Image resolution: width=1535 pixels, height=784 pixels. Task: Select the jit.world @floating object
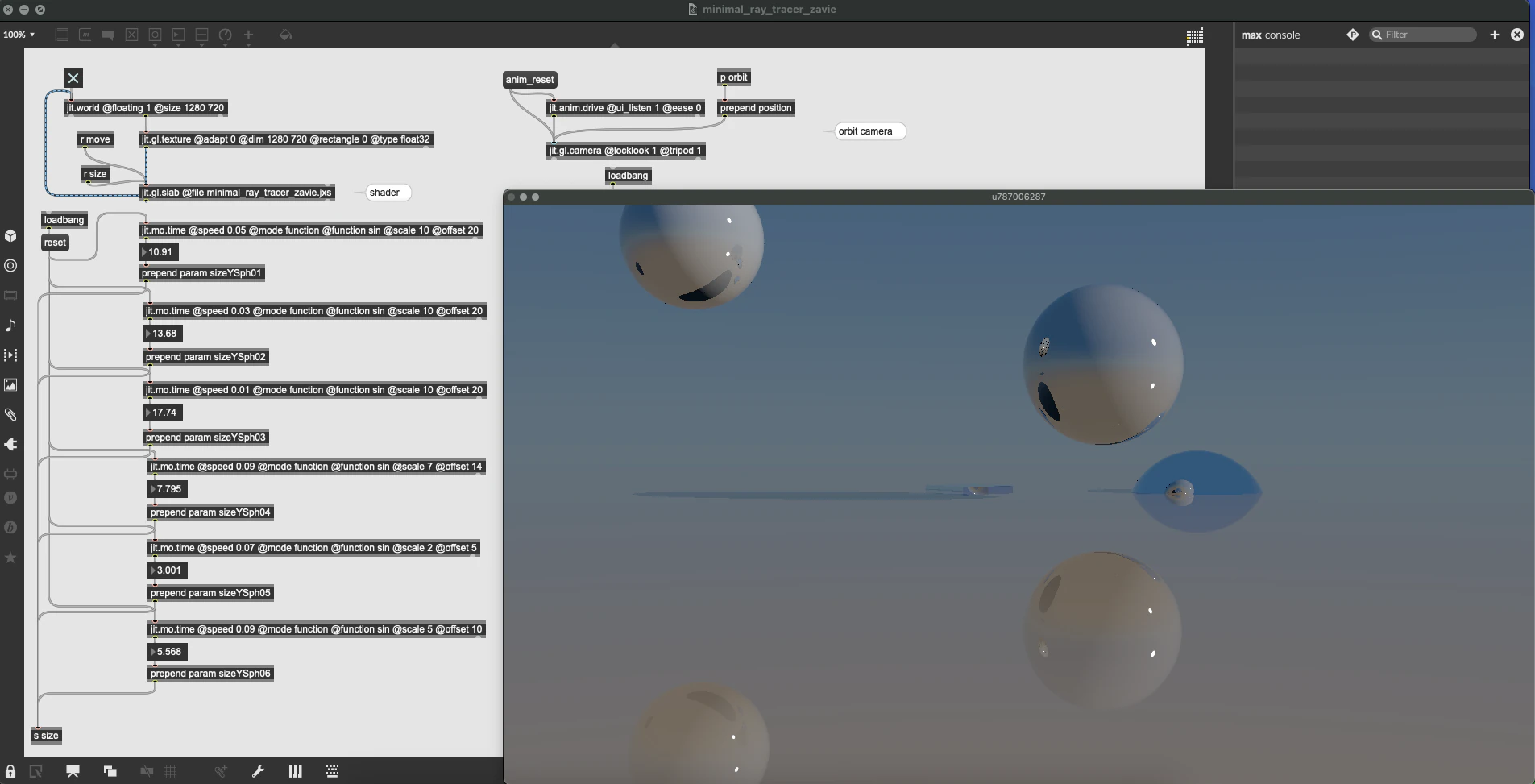tap(146, 108)
